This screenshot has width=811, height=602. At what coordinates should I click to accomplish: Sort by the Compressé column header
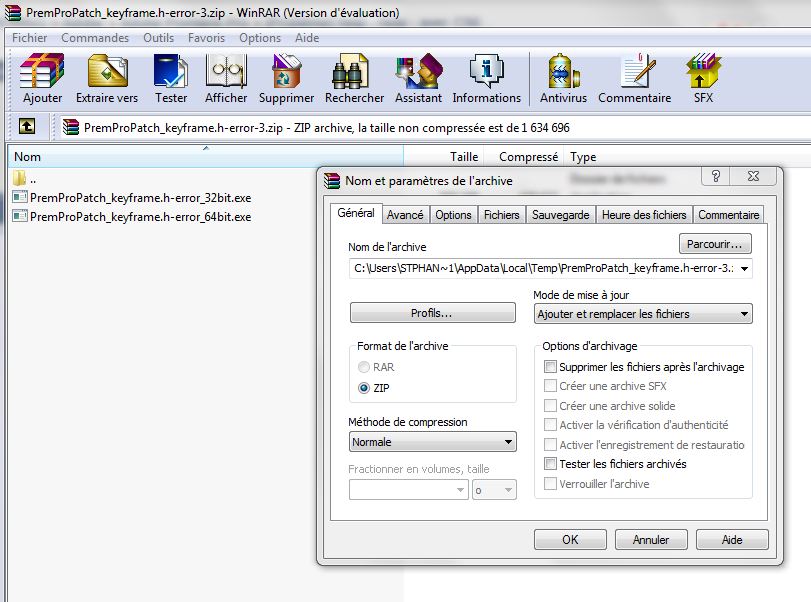(525, 157)
